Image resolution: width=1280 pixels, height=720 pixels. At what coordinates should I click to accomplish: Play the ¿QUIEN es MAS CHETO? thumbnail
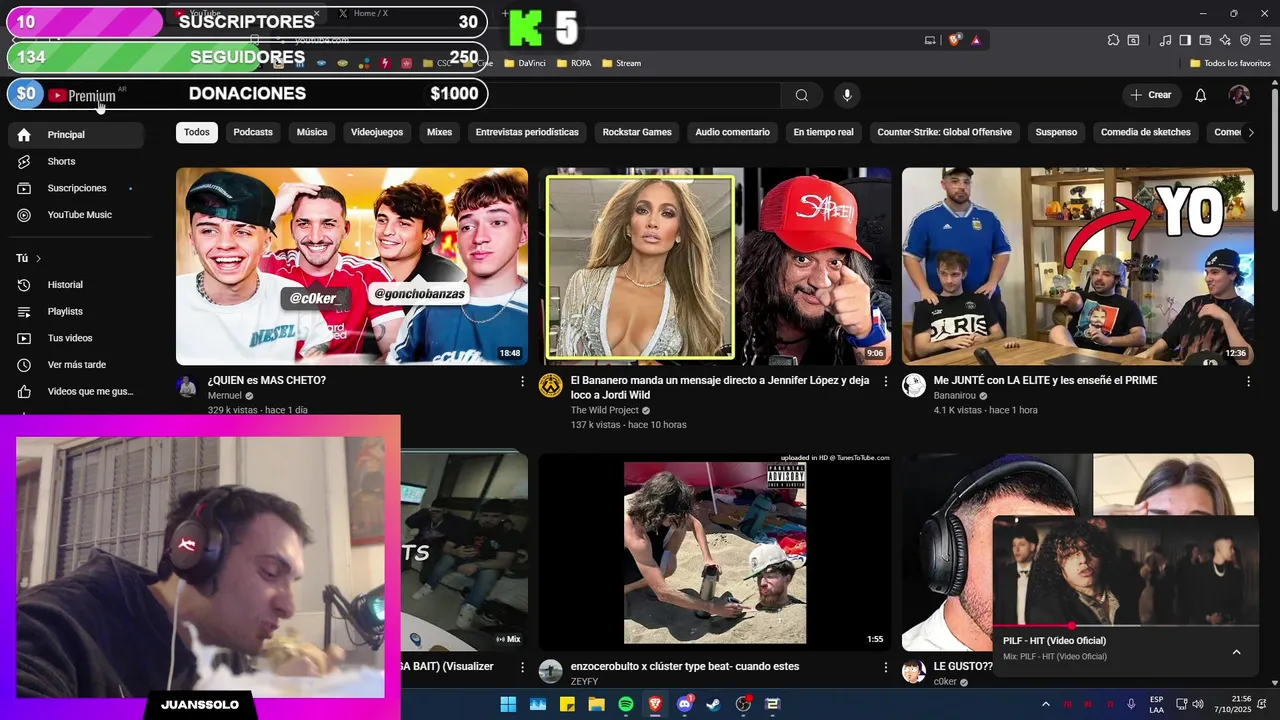point(352,266)
